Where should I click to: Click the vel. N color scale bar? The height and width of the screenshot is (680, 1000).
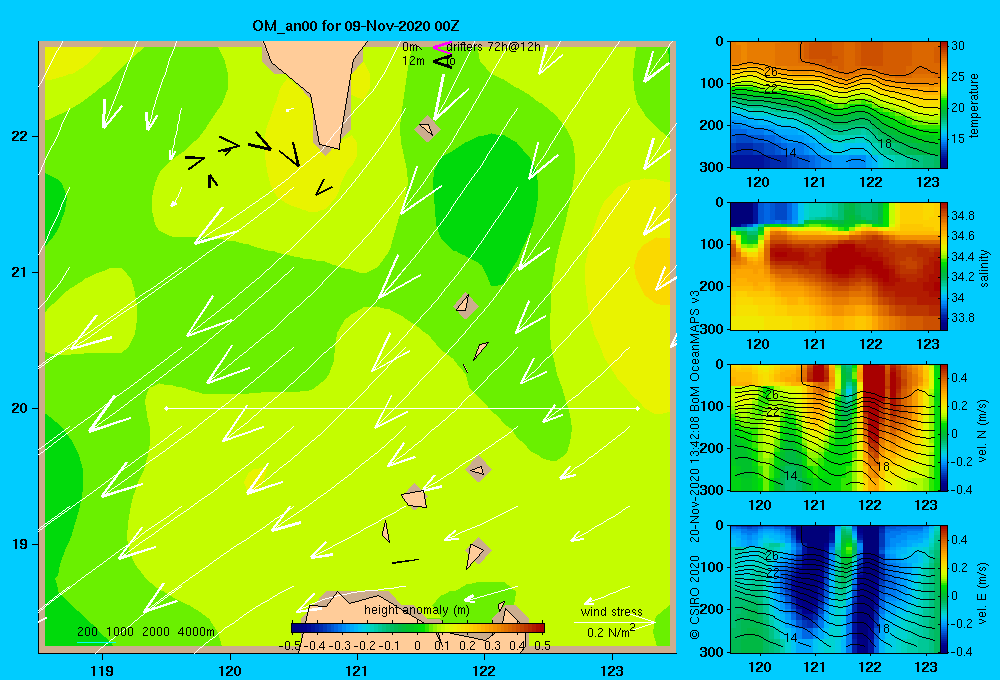(x=943, y=427)
